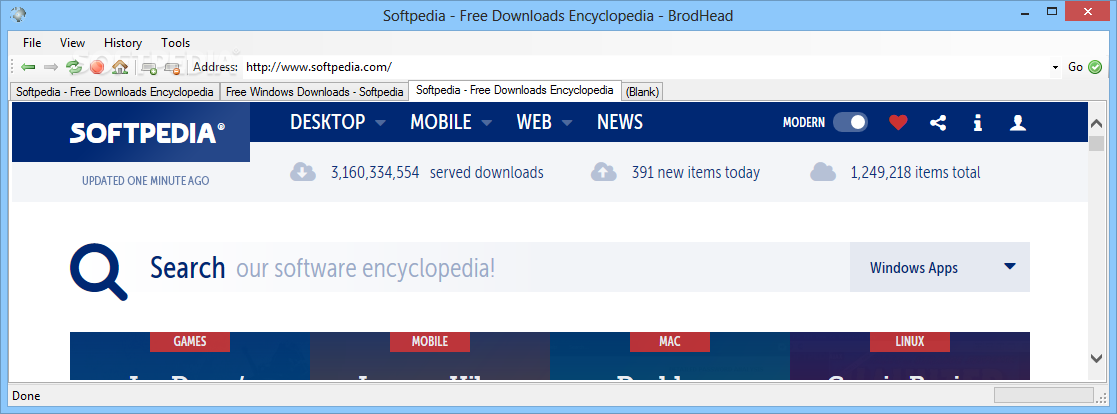Click the red heart favorites icon
The image size is (1117, 414).
pyautogui.click(x=898, y=123)
